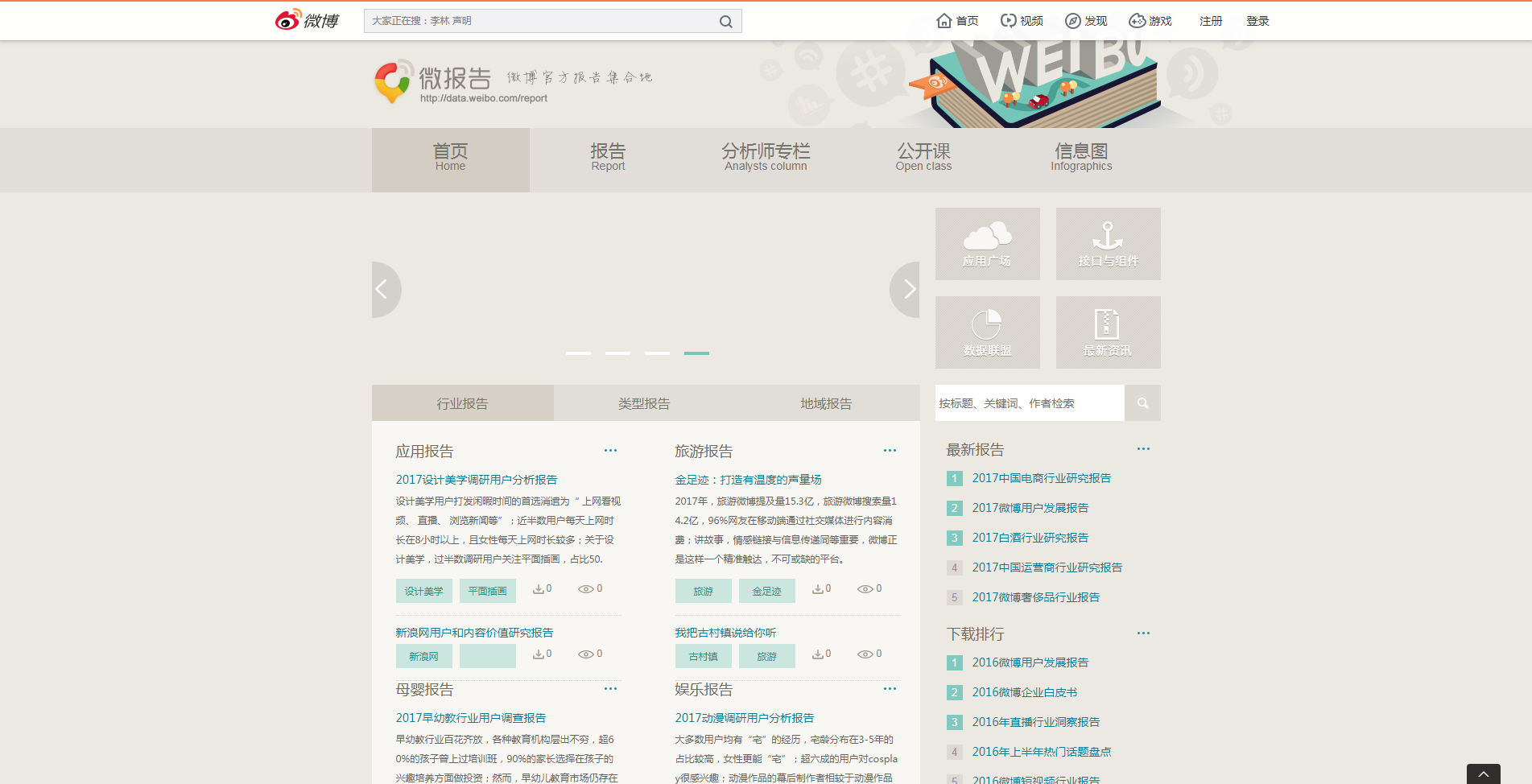This screenshot has height=784, width=1532.
Task: Open 金足迹：打造有温度的声量场 link
Action: click(x=748, y=480)
